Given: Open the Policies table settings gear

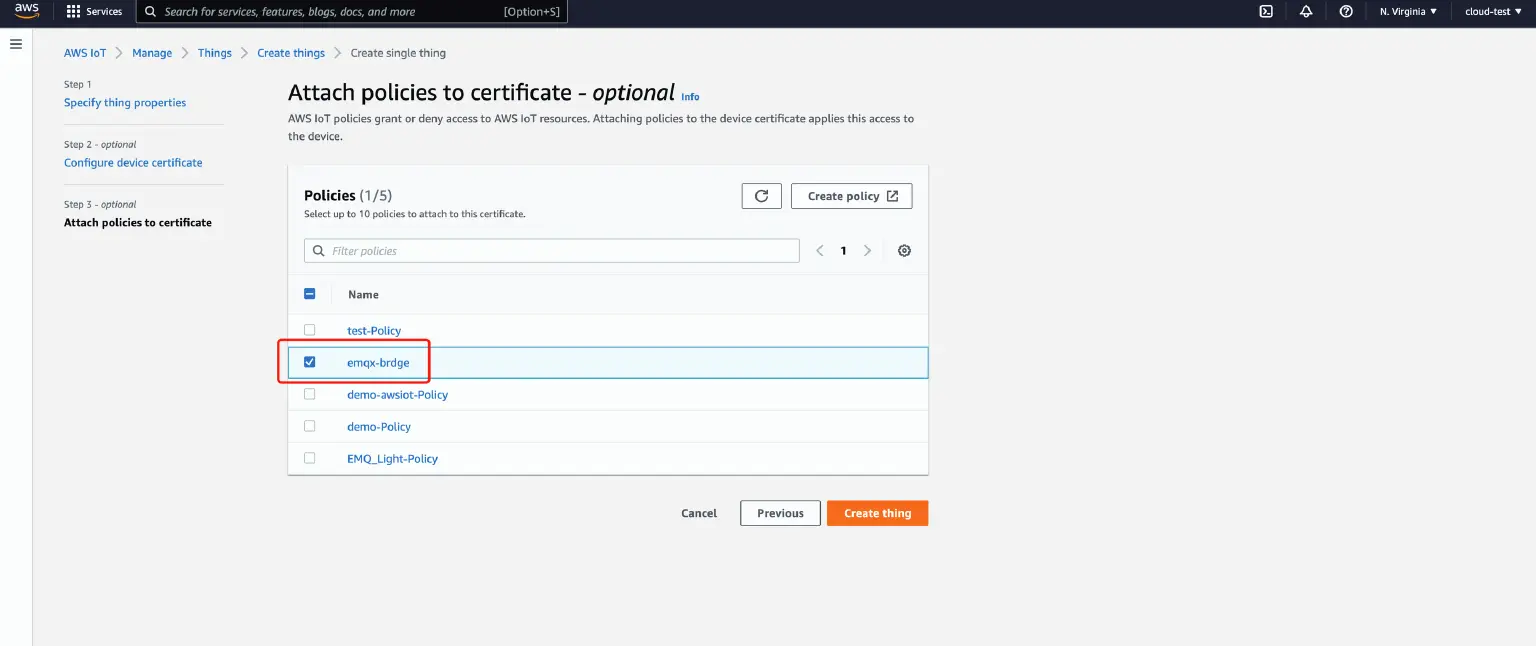Looking at the screenshot, I should tap(904, 250).
